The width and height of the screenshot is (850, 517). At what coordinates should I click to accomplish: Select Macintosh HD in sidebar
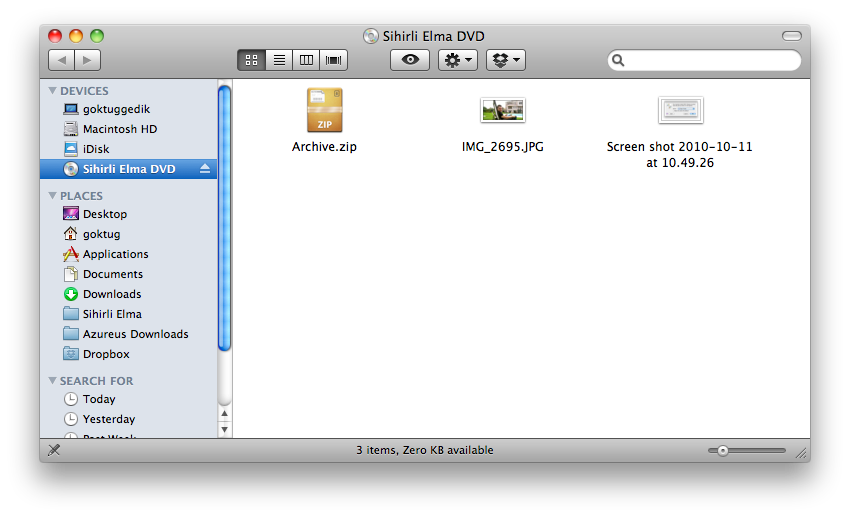pyautogui.click(x=119, y=129)
